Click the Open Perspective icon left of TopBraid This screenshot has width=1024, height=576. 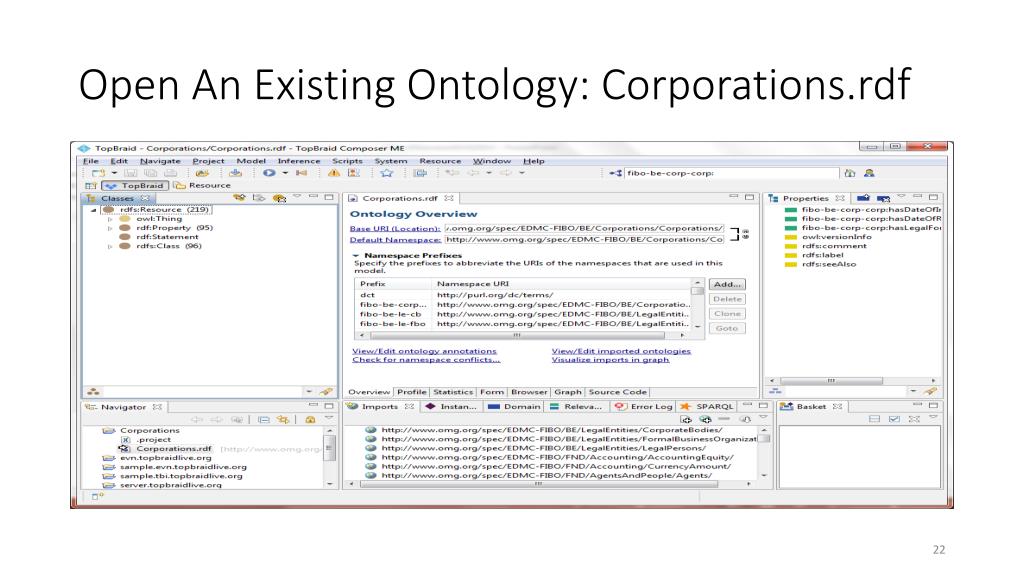91,185
